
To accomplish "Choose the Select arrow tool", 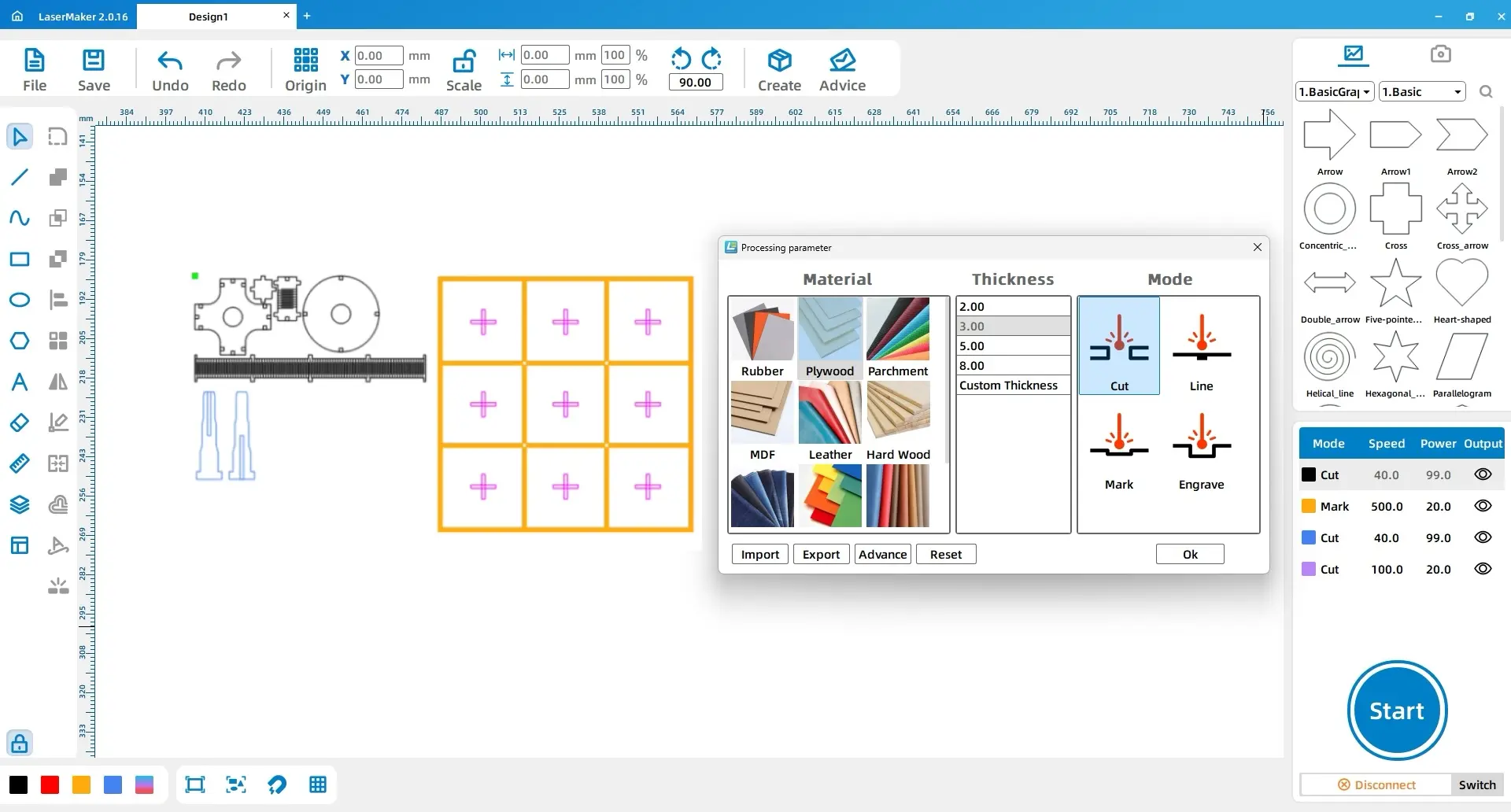I will [20, 136].
